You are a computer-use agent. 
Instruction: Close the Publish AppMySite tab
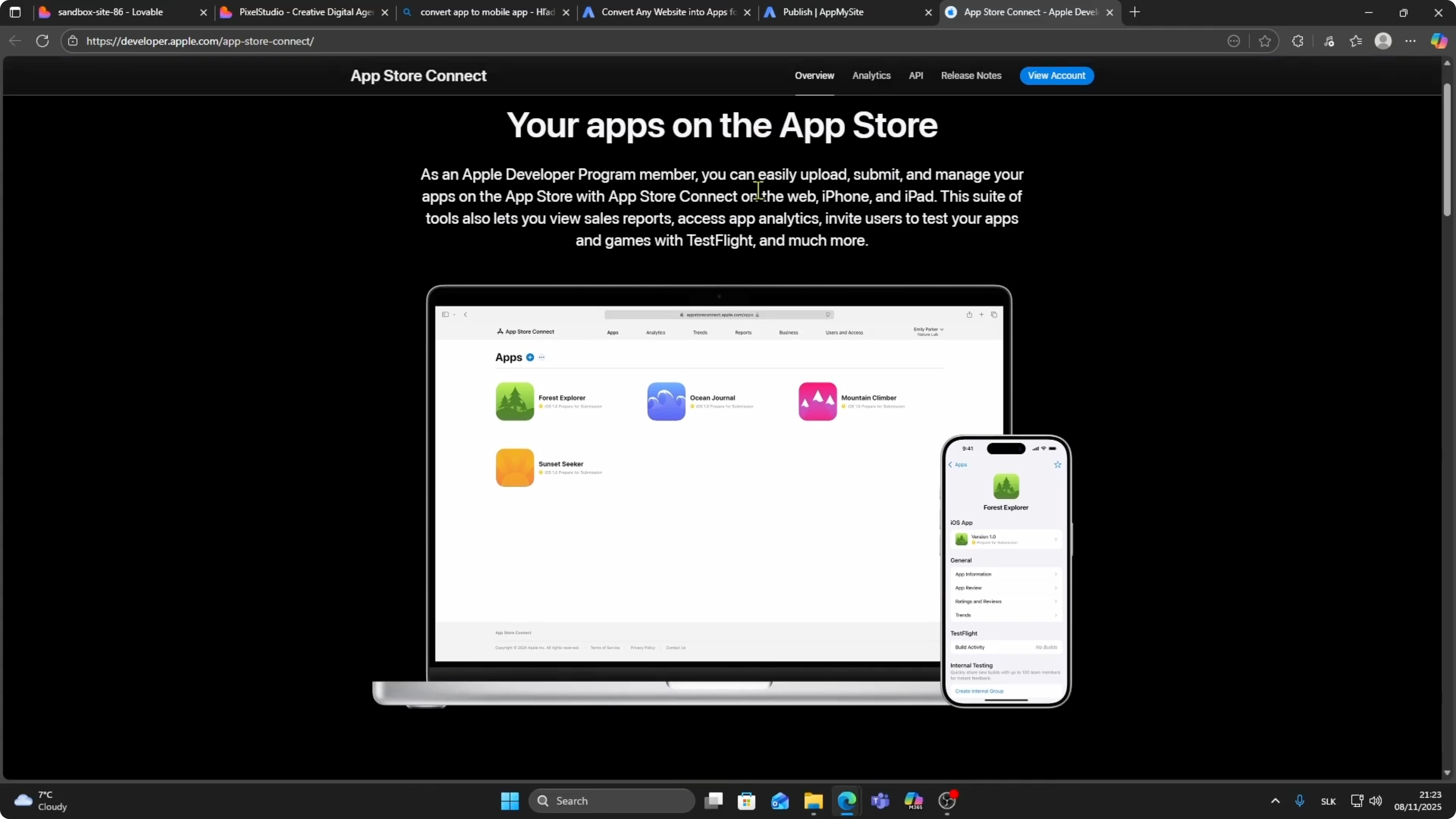928,12
